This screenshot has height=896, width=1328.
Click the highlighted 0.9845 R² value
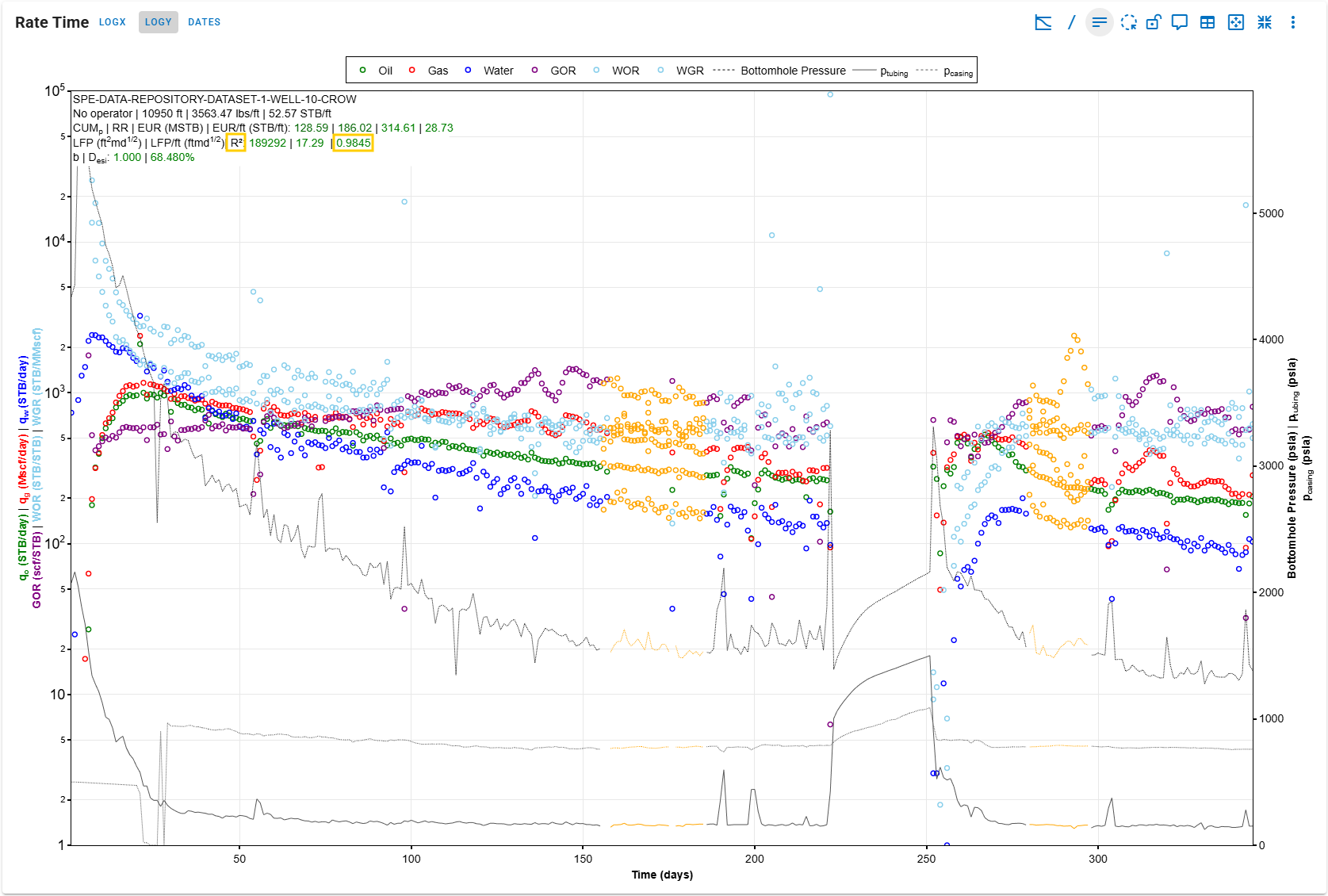pos(353,143)
